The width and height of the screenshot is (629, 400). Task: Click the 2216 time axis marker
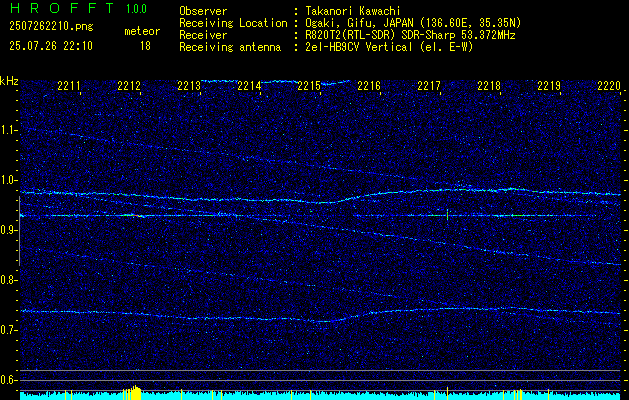click(369, 86)
